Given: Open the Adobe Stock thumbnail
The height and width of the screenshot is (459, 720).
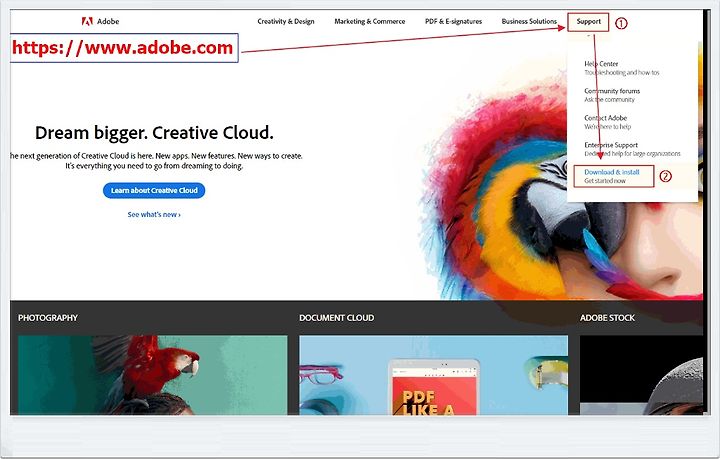Looking at the screenshot, I should click(641, 375).
